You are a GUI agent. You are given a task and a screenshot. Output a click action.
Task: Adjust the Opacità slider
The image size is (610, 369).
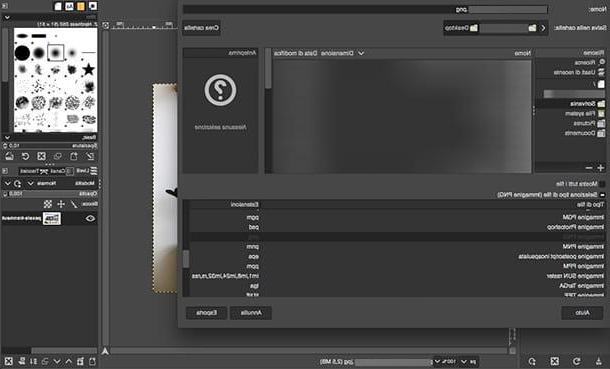coord(50,193)
